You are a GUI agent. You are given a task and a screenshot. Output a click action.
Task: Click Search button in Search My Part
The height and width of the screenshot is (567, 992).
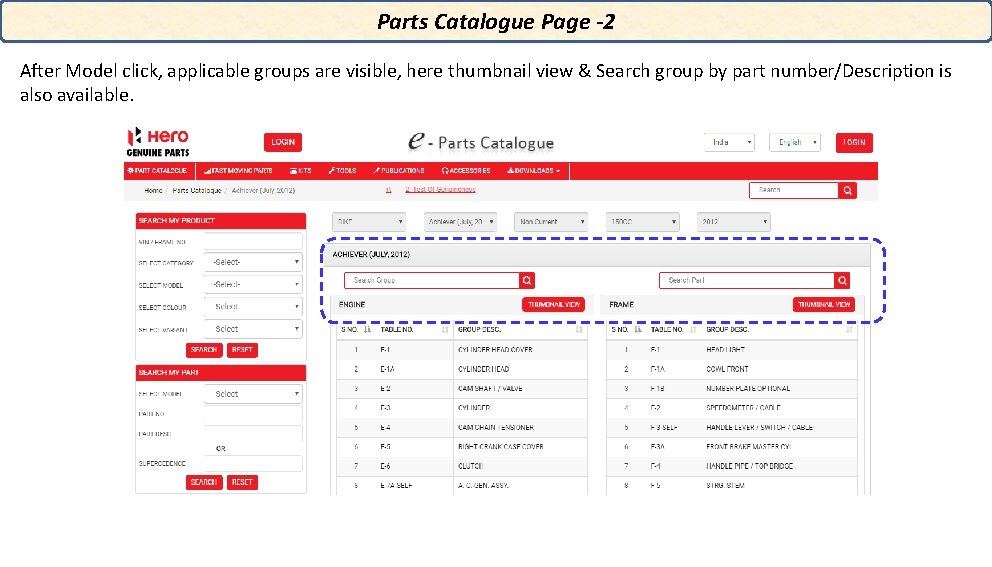tap(204, 482)
